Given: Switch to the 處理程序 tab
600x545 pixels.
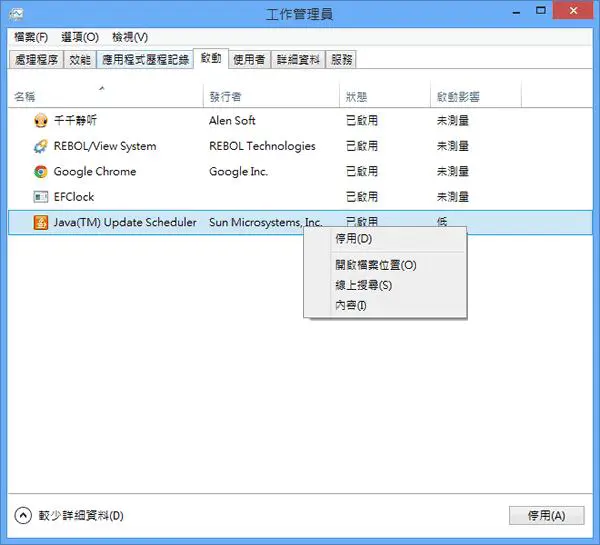Looking at the screenshot, I should (x=36, y=60).
